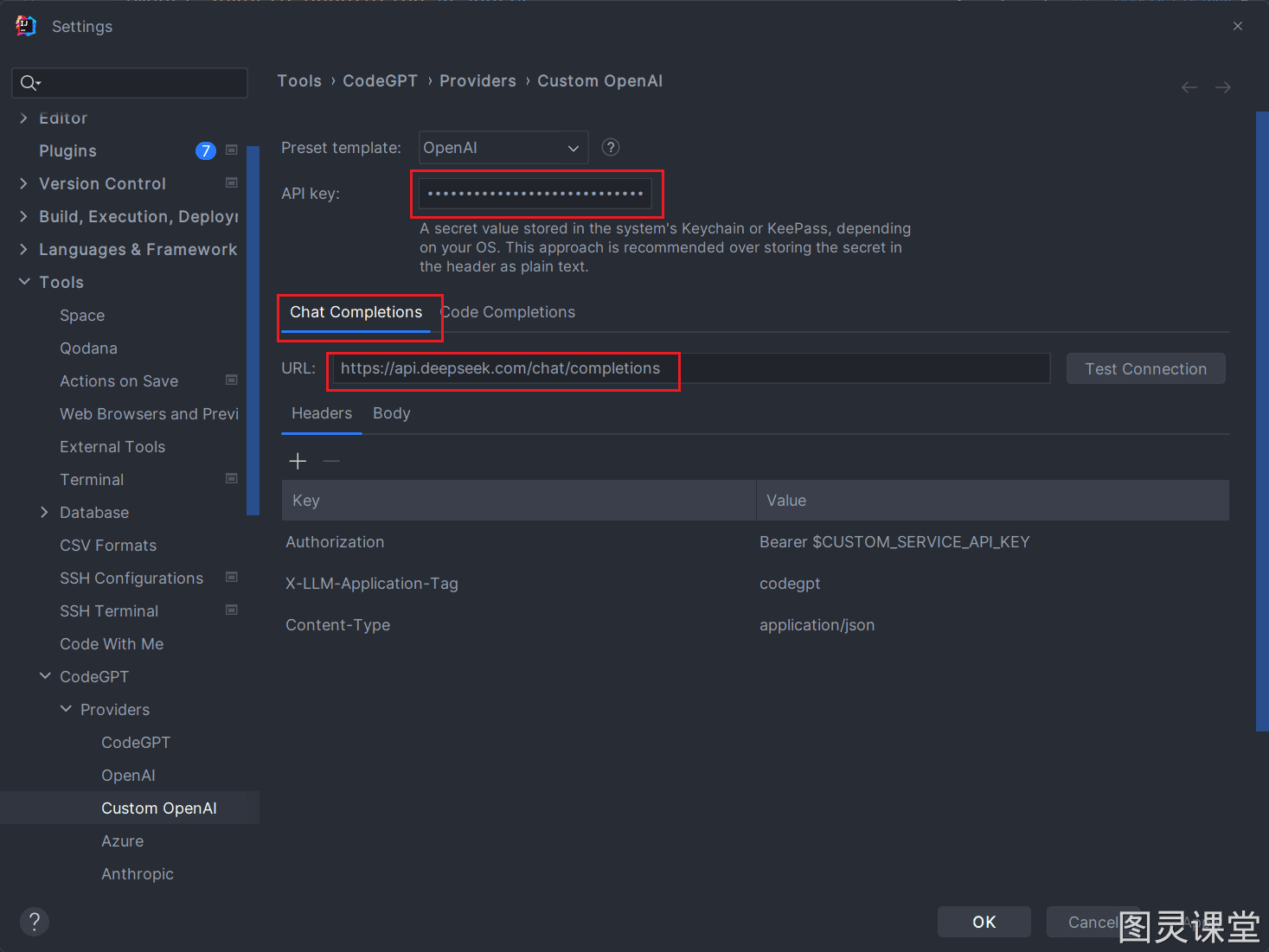The image size is (1269, 952).
Task: Click the Plugins update count badge
Action: (x=206, y=150)
